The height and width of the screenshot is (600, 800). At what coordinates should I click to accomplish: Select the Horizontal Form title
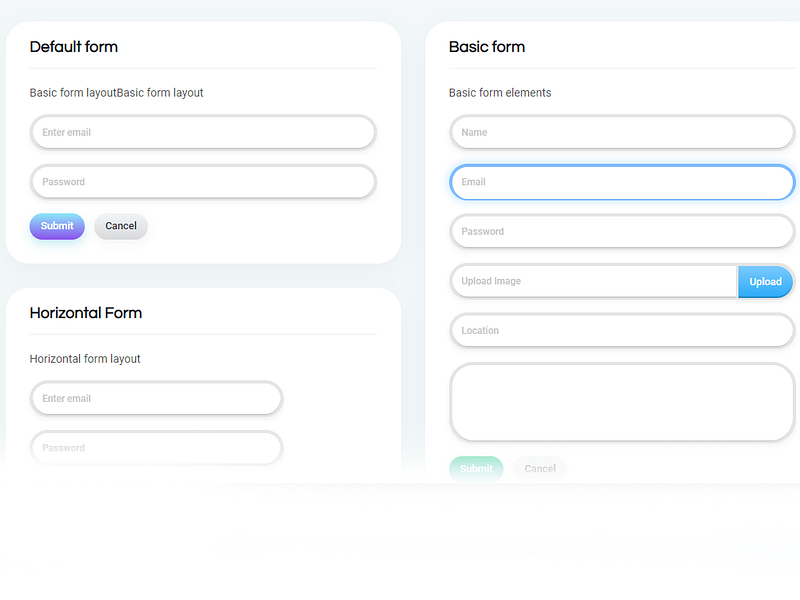[x=86, y=312]
